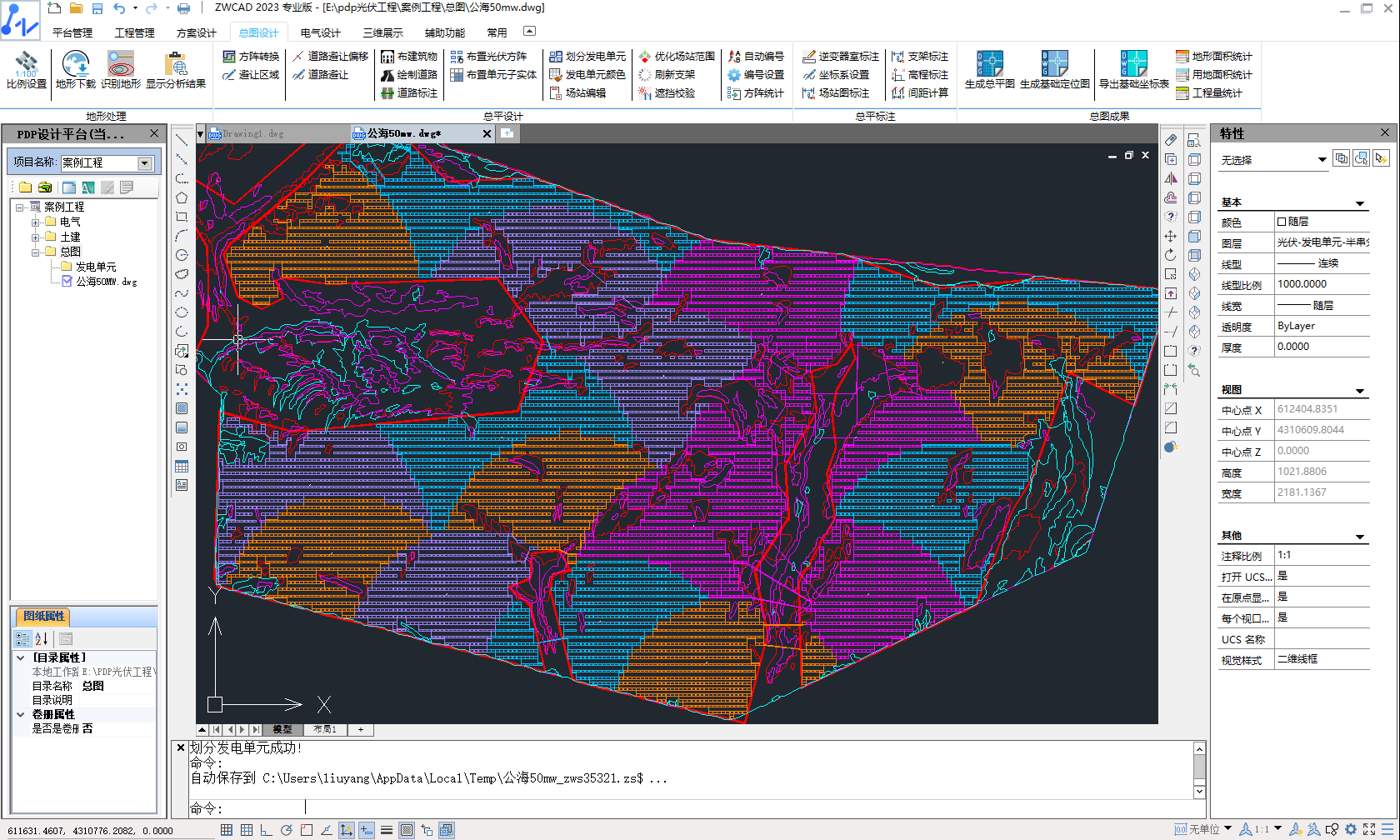Open the 无选择 selection dropdown

click(1322, 160)
